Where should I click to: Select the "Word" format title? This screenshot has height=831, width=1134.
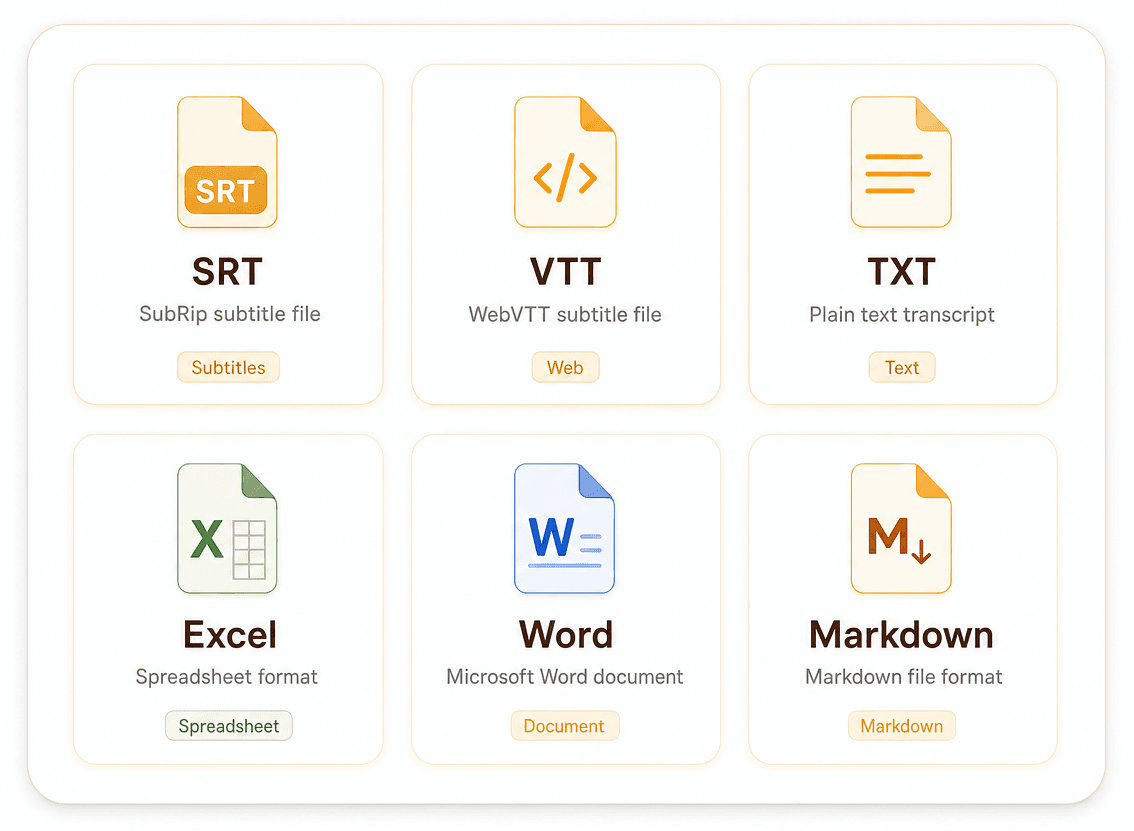click(566, 635)
